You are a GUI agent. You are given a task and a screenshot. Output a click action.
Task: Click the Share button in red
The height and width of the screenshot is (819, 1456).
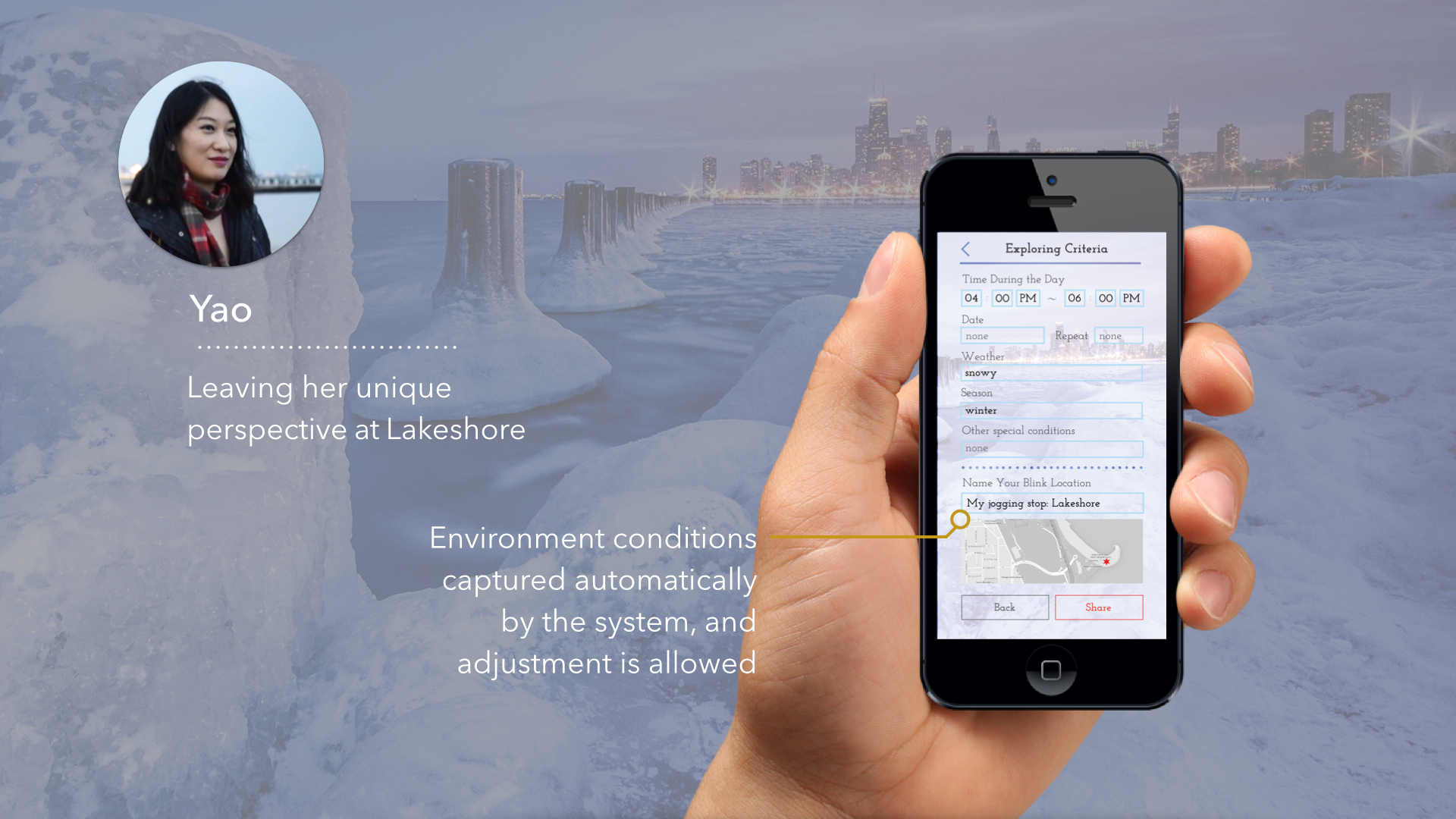click(1096, 607)
